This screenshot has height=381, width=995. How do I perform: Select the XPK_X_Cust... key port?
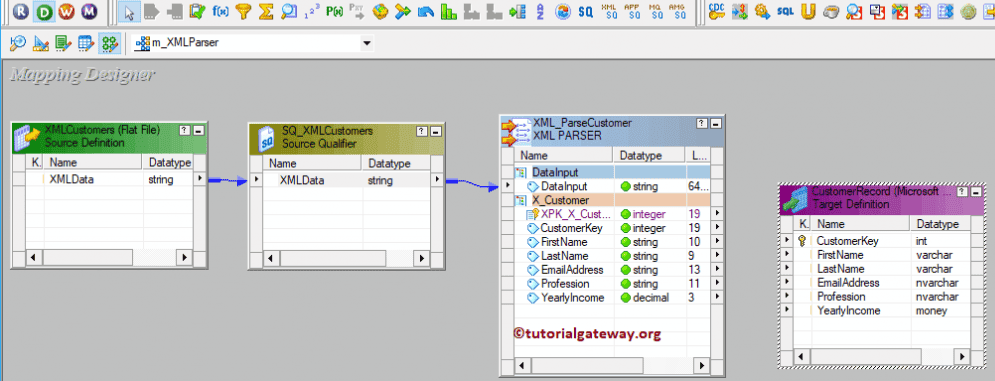[575, 214]
